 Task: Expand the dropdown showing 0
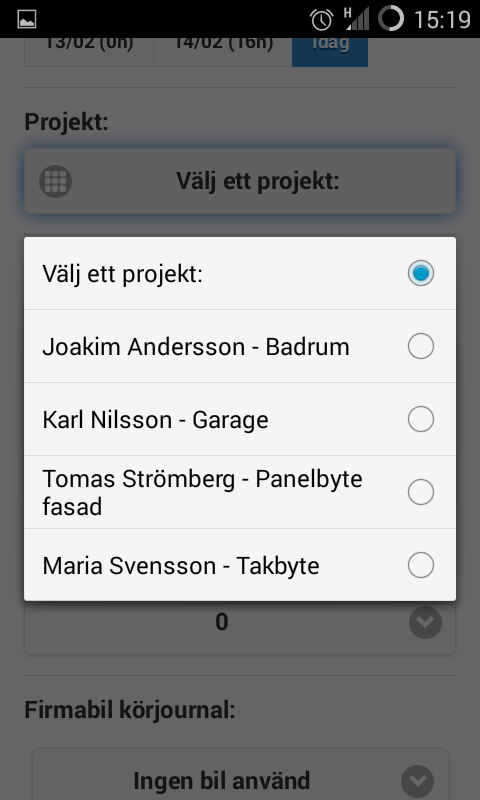(x=240, y=625)
